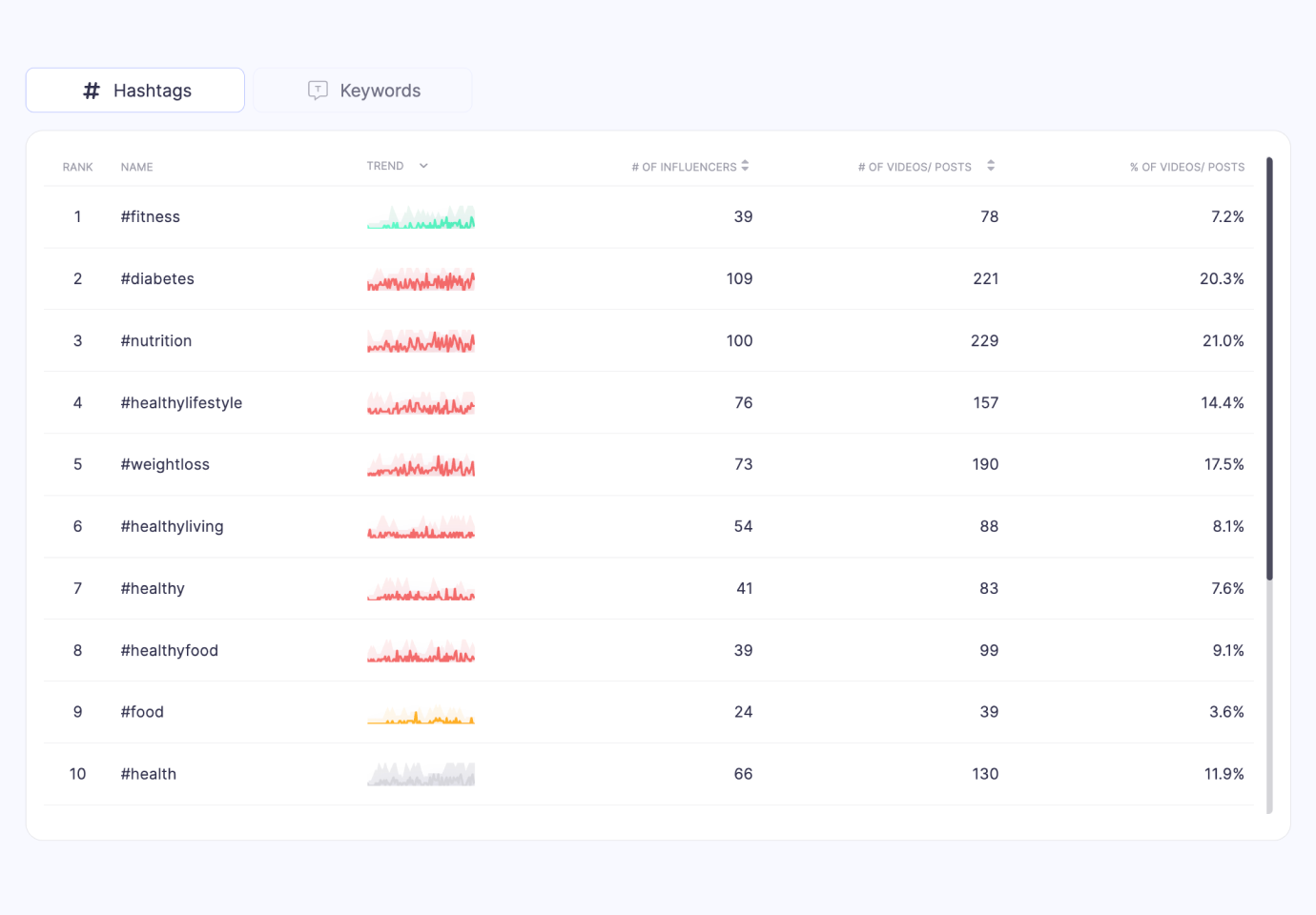Click the % of Videos/Posts column header

tap(1187, 167)
